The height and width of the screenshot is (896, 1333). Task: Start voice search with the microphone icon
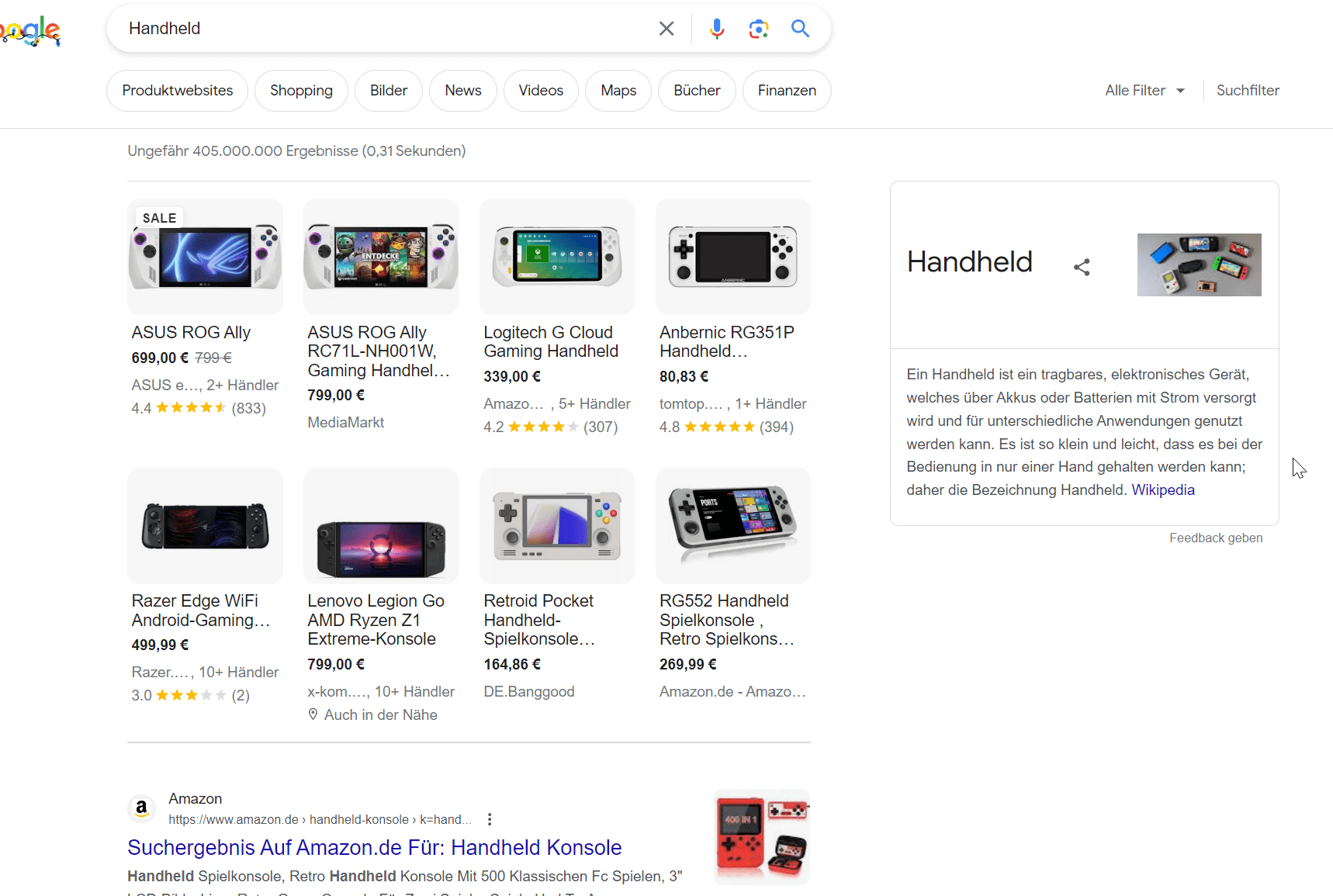click(x=717, y=29)
